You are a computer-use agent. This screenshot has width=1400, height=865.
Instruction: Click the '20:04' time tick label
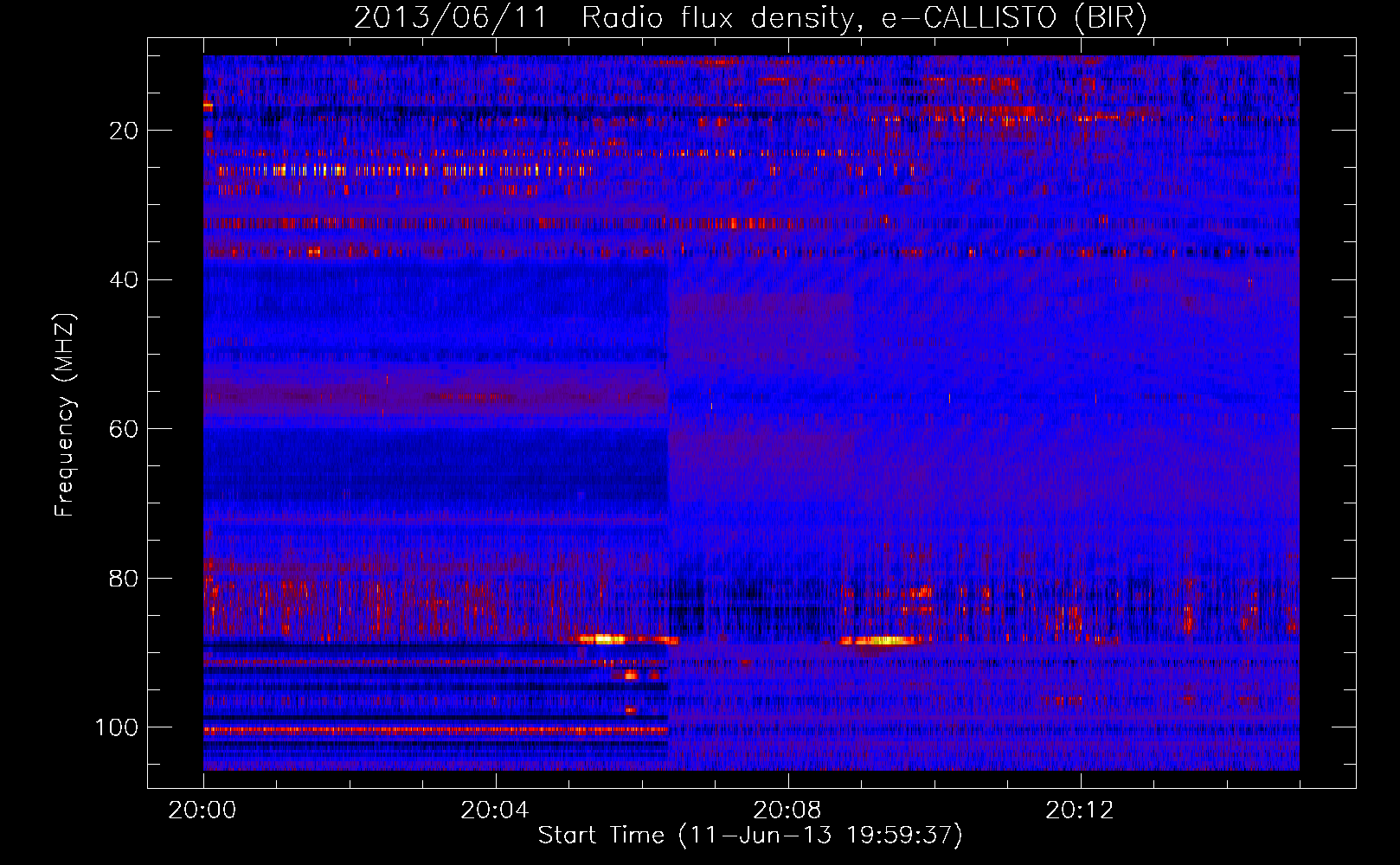click(495, 811)
